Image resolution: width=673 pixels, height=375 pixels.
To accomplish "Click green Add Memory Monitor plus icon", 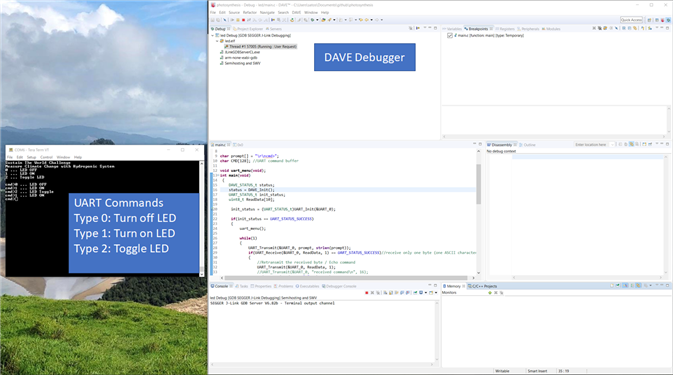I will [490, 293].
